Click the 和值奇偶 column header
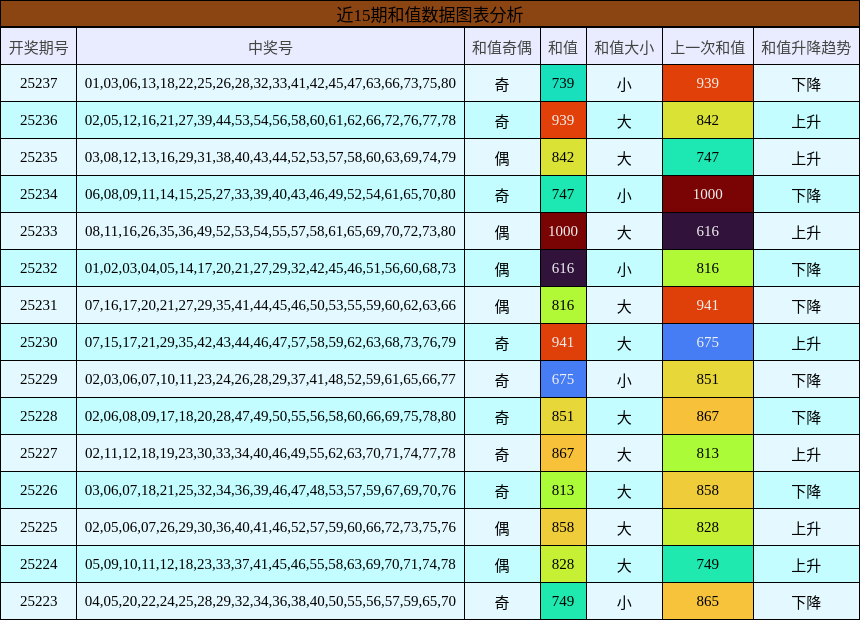Viewport: 860px width, 620px height. pyautogui.click(x=502, y=47)
